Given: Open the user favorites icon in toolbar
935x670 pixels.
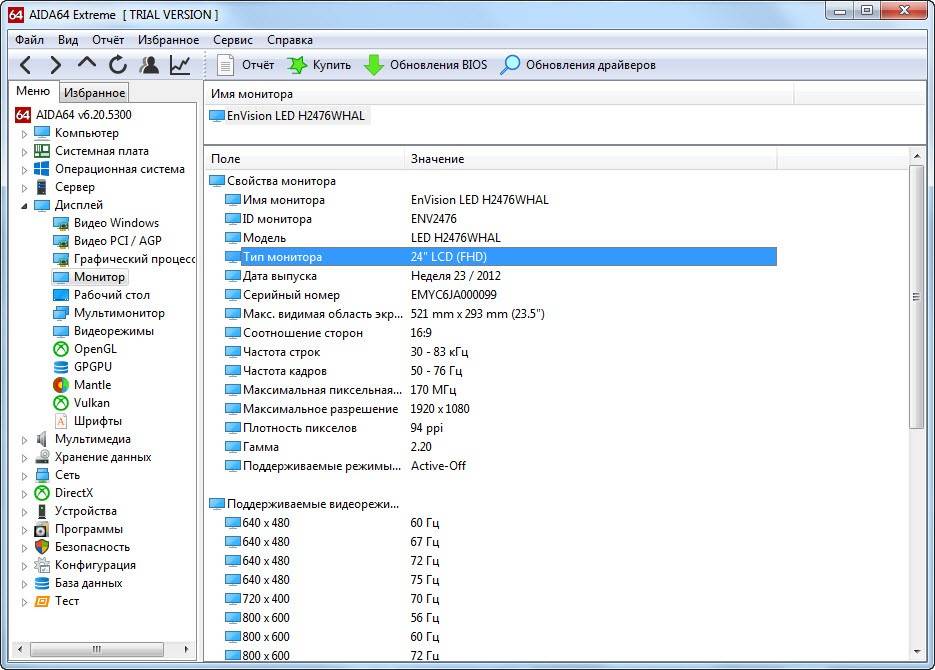Looking at the screenshot, I should [x=149, y=65].
